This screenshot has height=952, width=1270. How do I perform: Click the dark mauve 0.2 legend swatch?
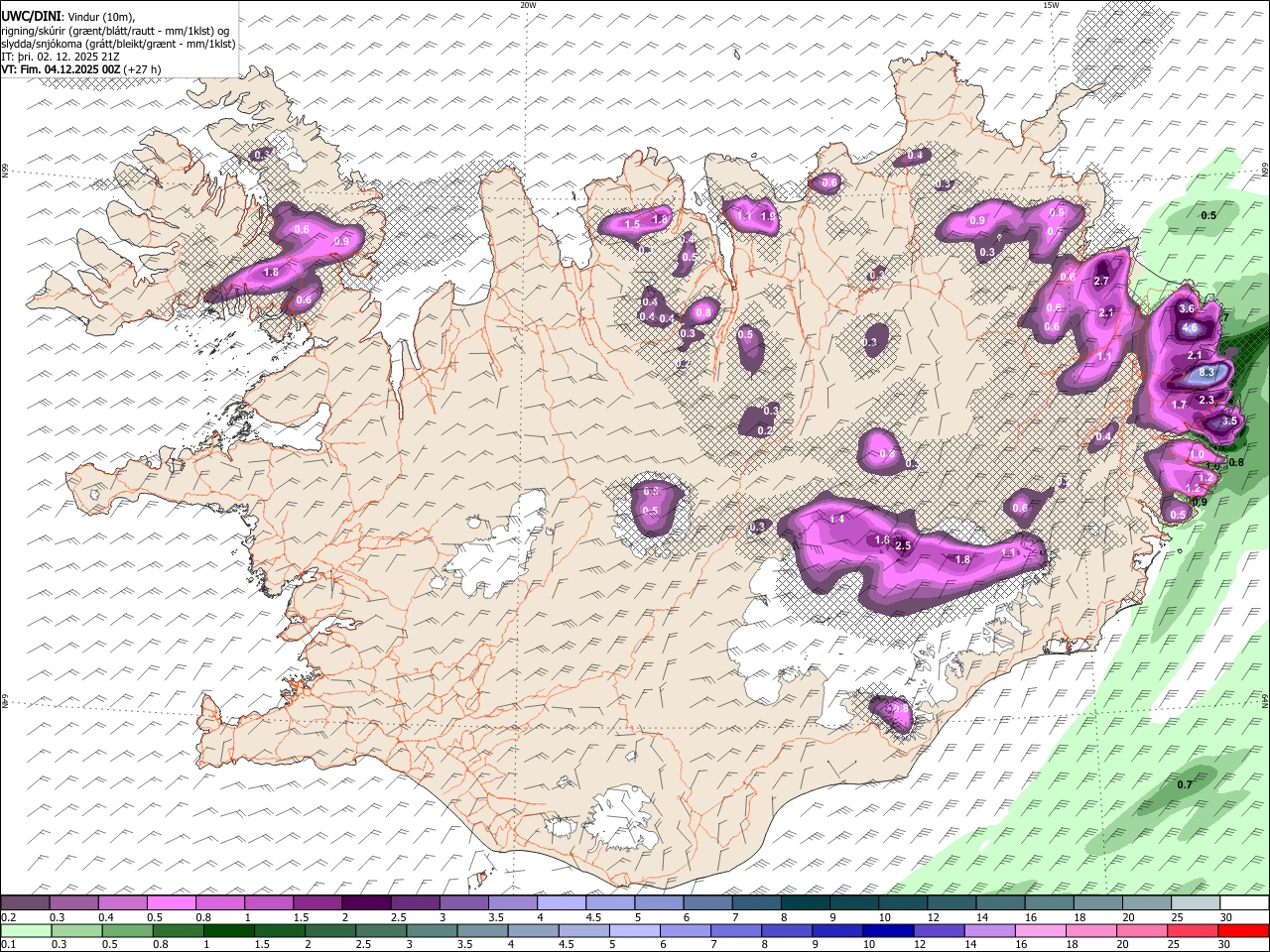click(x=25, y=903)
